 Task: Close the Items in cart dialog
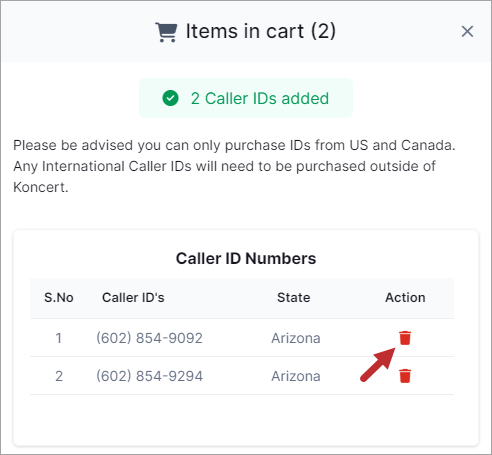click(467, 32)
